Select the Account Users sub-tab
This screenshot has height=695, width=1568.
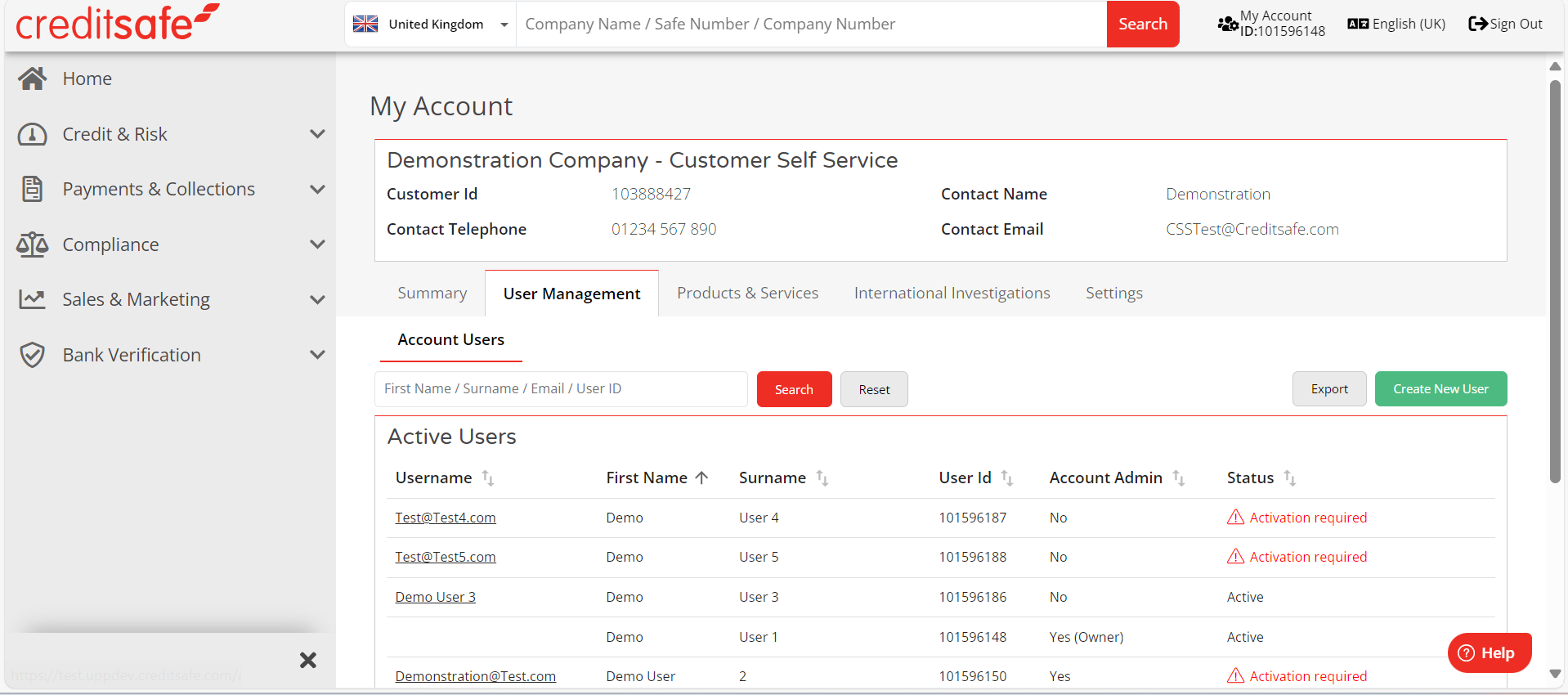451,339
